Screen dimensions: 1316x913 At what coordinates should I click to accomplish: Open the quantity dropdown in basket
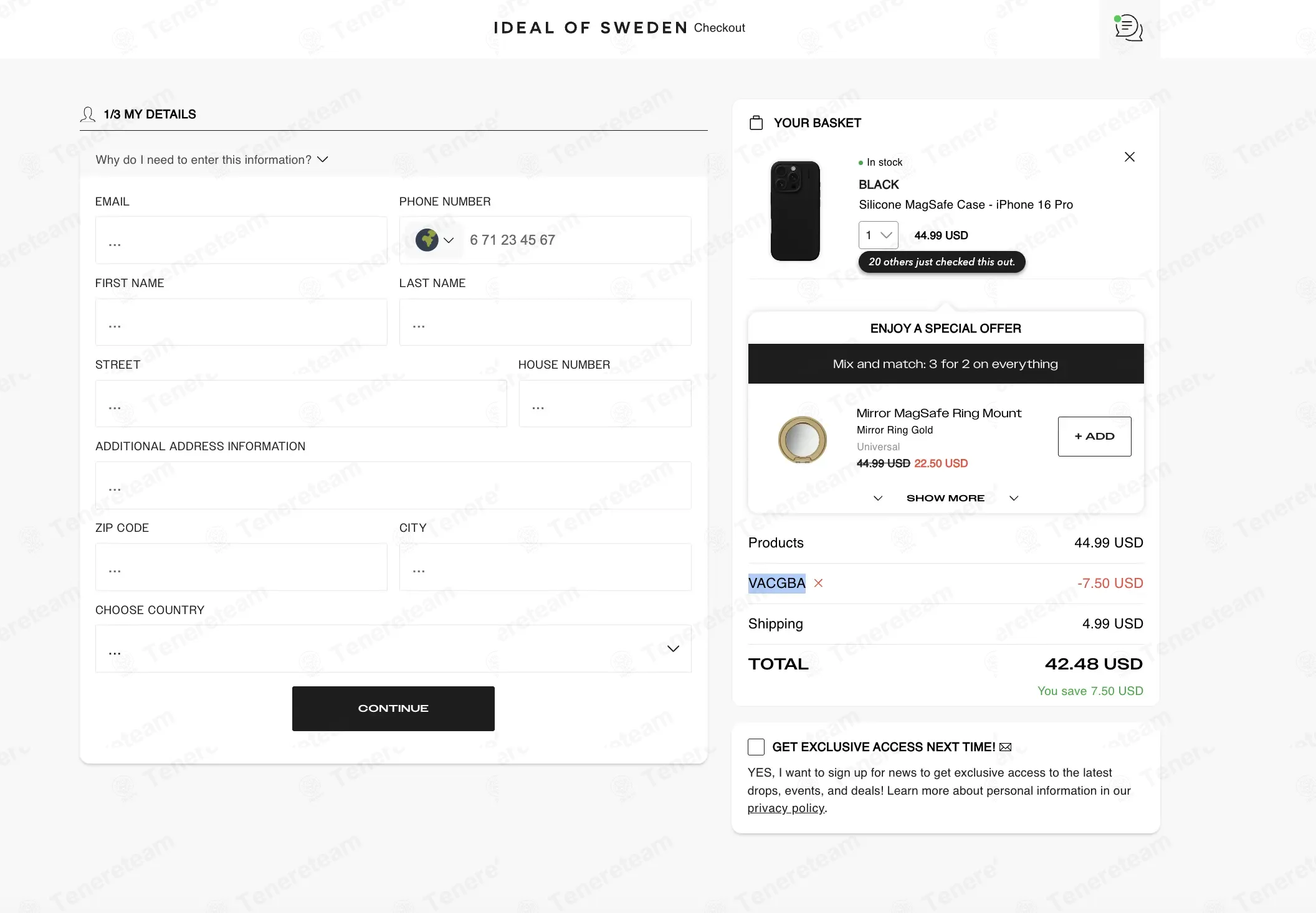point(878,235)
